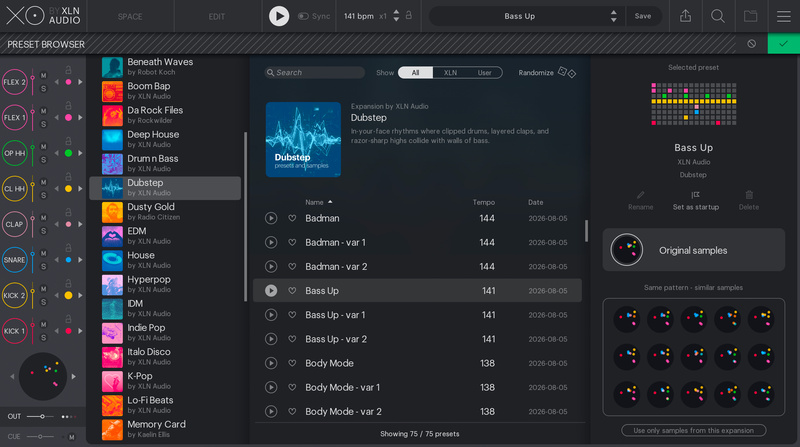Choose the Original samples option

[693, 250]
